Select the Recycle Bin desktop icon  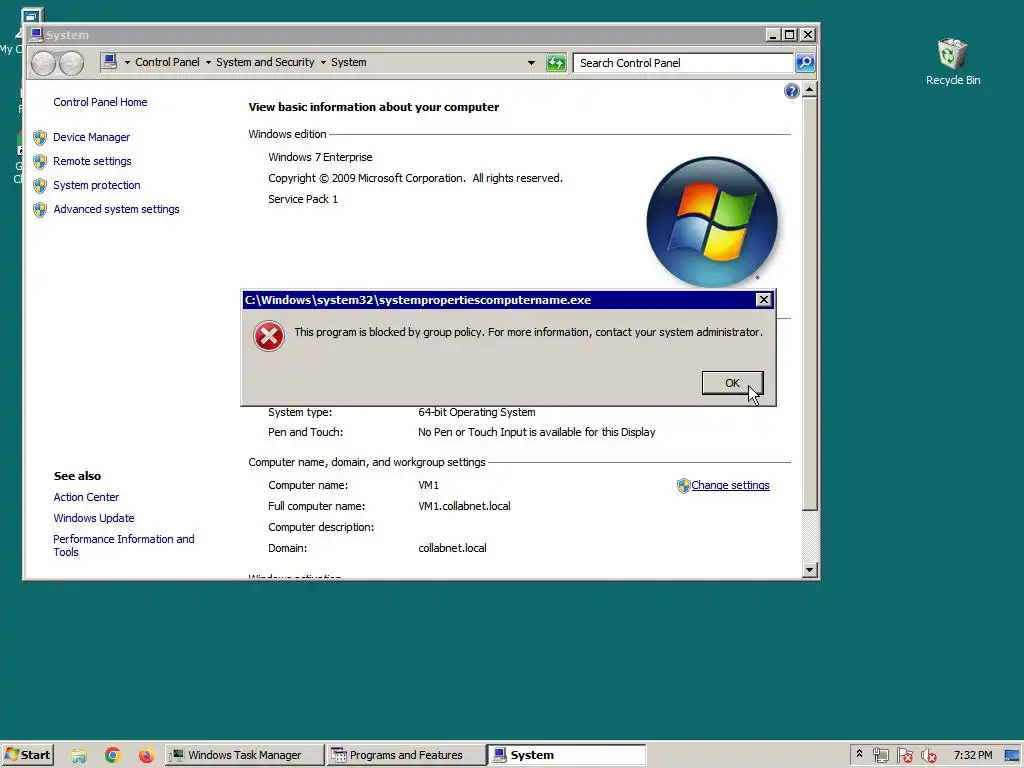953,63
